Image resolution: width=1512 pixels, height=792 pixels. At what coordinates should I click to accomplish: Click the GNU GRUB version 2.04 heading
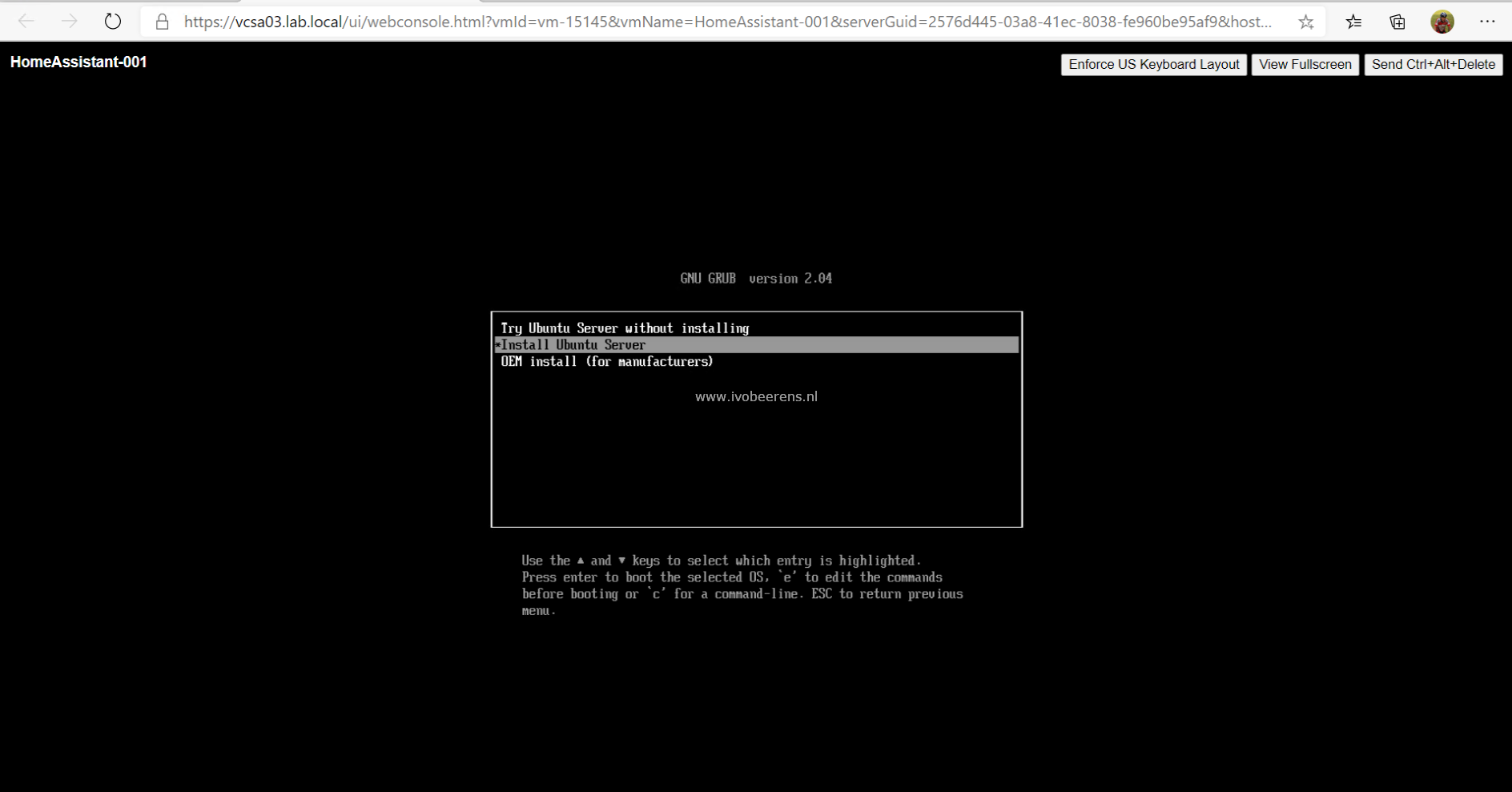click(x=756, y=279)
